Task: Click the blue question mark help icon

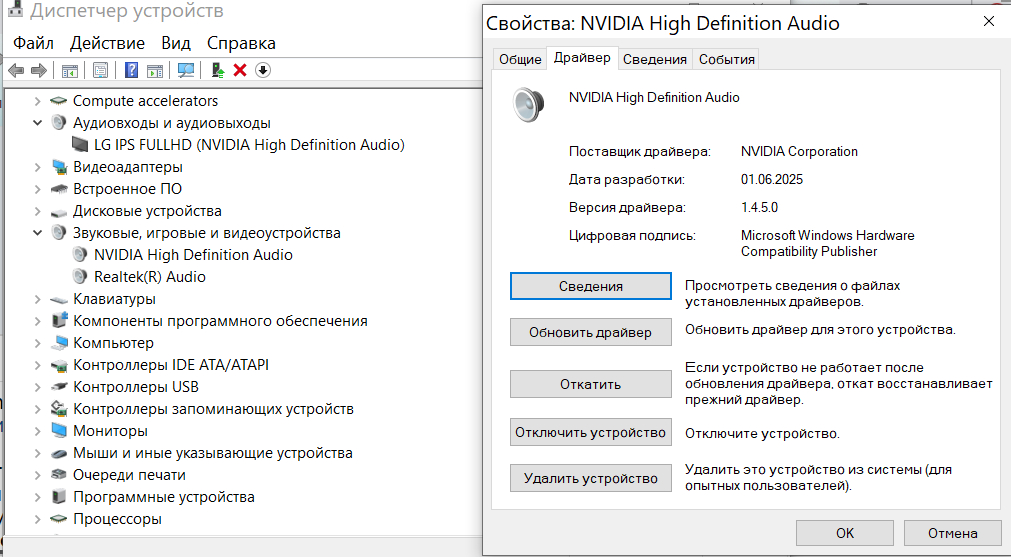Action: (x=131, y=70)
